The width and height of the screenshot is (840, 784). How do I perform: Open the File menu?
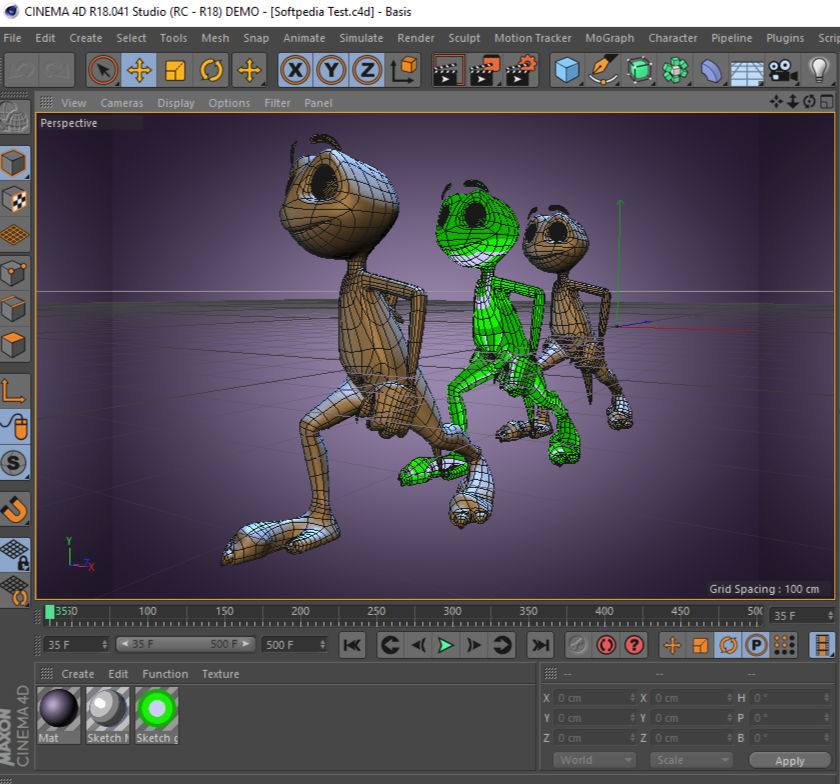click(x=12, y=38)
